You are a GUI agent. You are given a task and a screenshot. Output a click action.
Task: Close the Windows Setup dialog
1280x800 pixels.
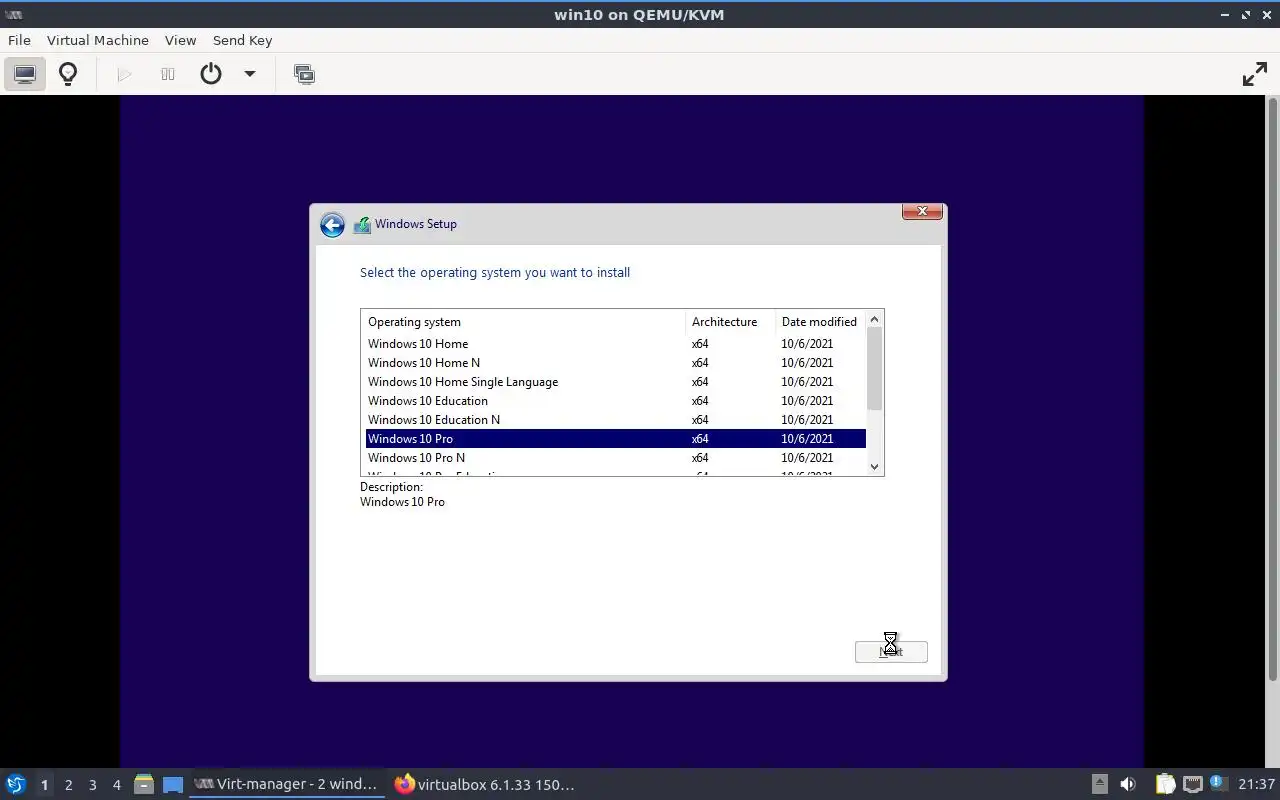click(x=922, y=211)
